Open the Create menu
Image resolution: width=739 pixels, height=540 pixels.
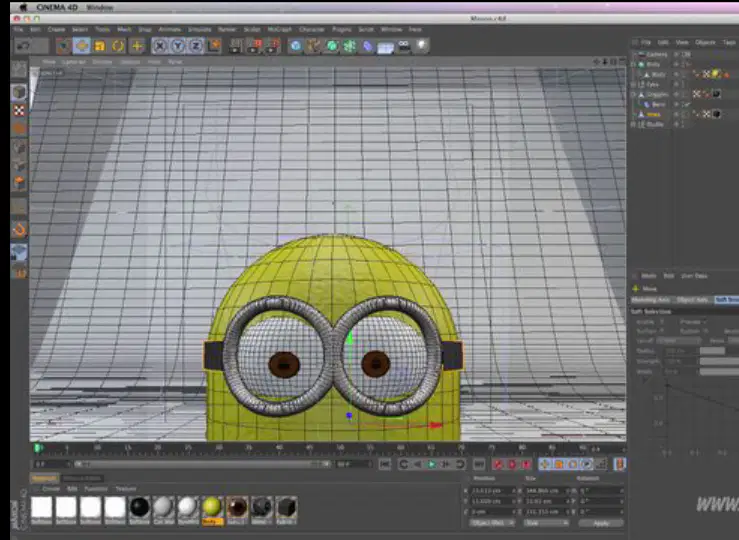click(x=57, y=29)
